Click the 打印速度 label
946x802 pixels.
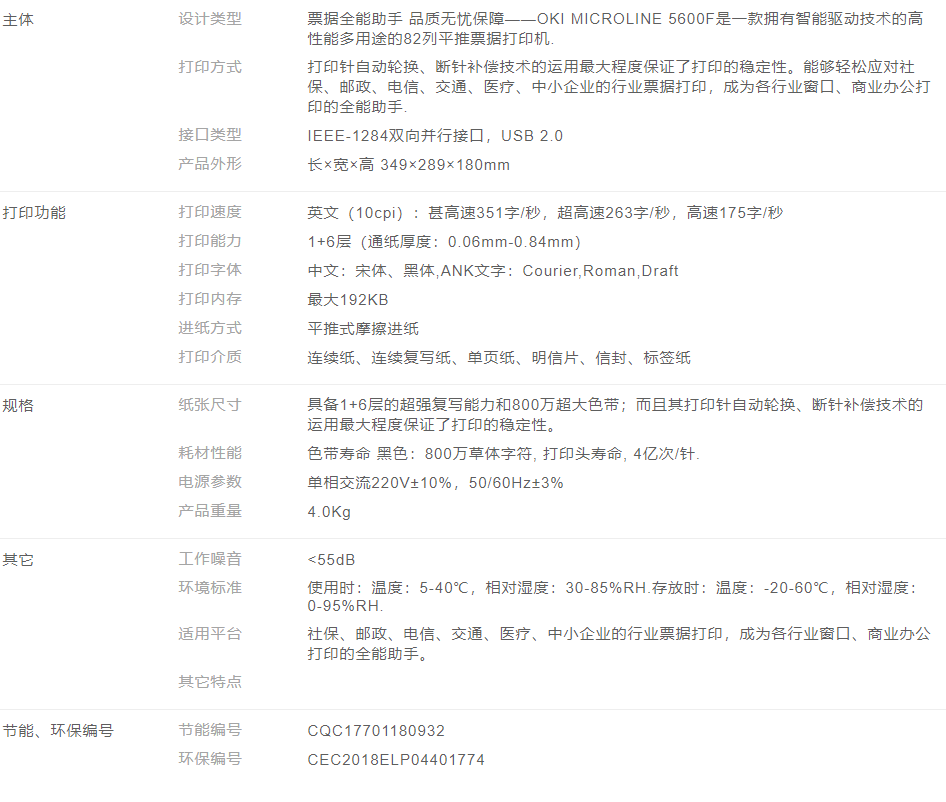[210, 212]
